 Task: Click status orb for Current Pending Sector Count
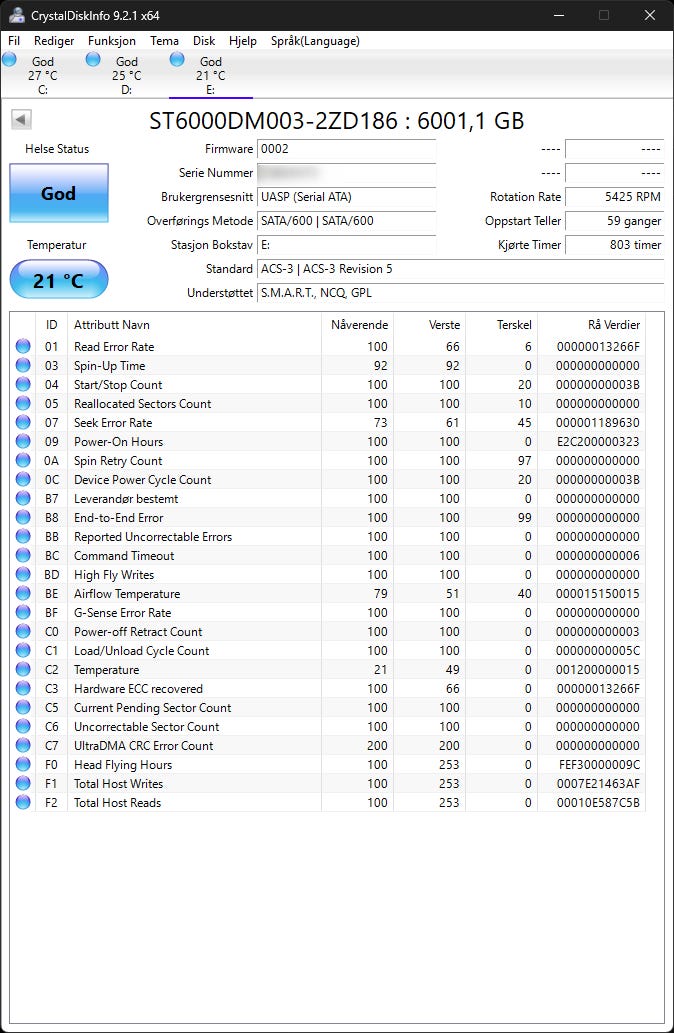tap(23, 707)
